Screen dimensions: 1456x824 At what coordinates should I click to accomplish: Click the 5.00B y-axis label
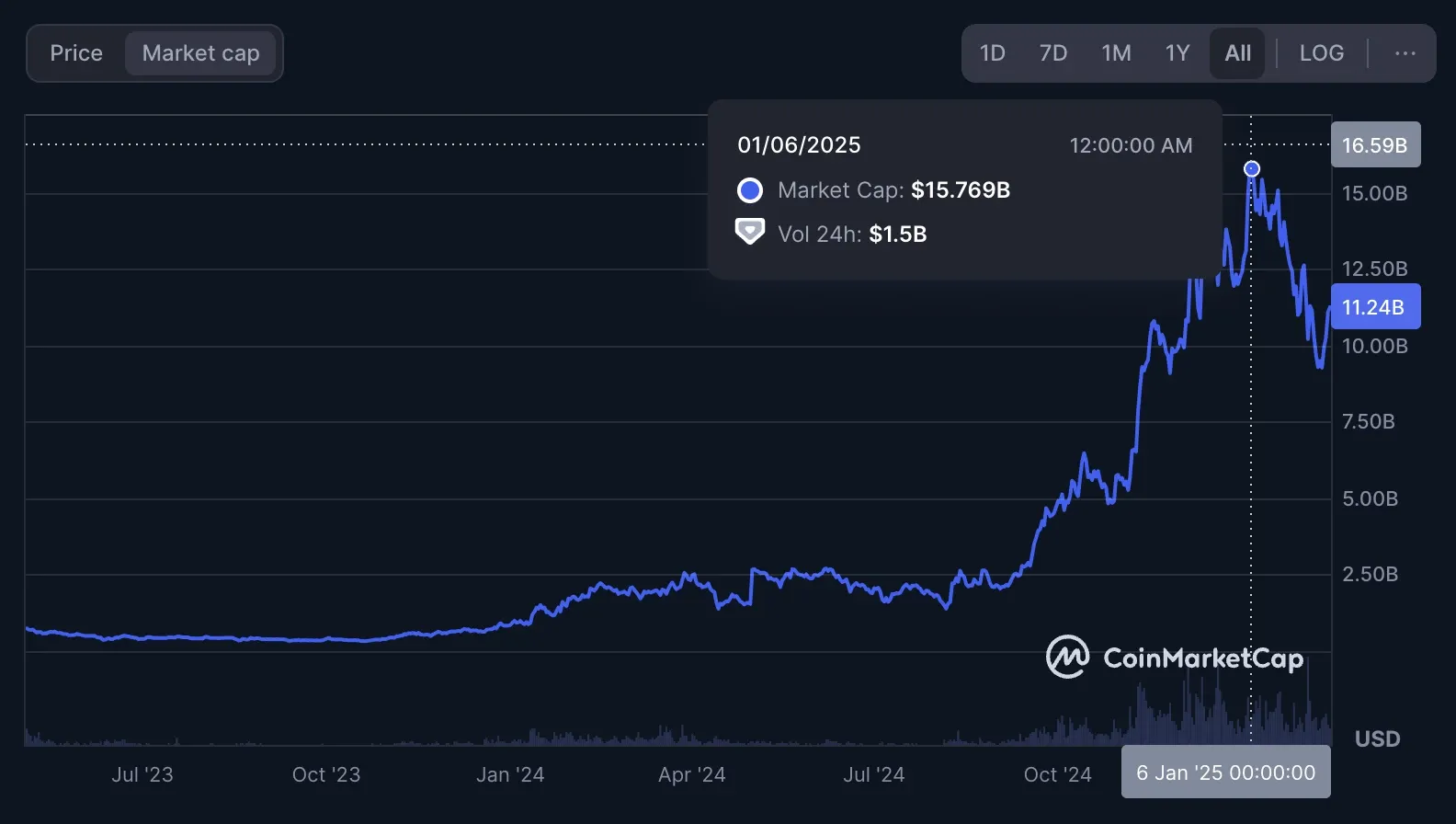(x=1370, y=498)
